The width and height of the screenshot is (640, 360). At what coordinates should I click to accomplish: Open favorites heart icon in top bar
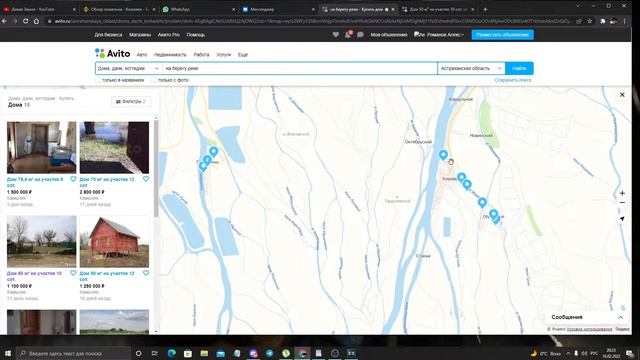(x=336, y=35)
